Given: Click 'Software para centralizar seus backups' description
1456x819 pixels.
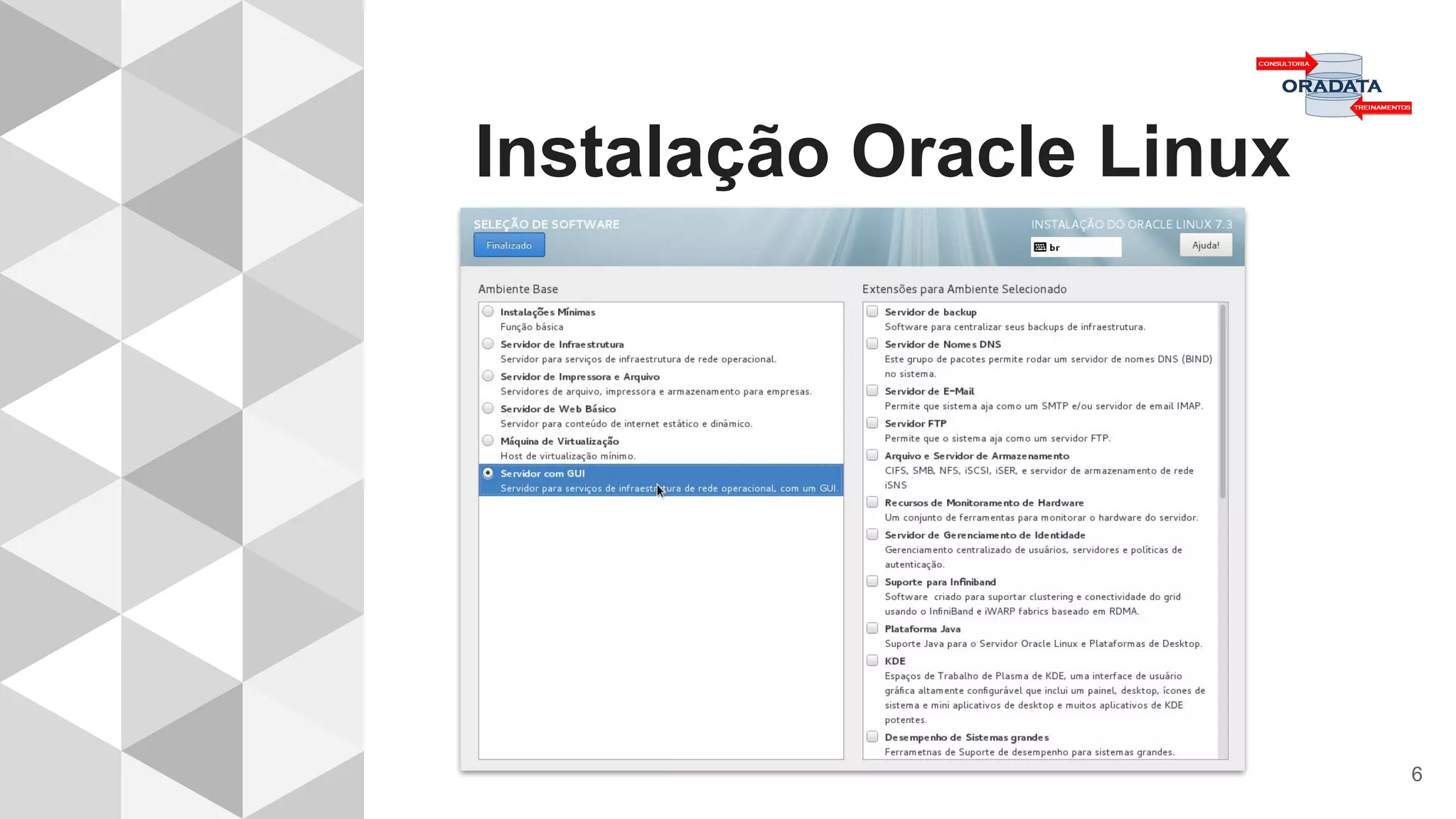Looking at the screenshot, I should click(x=1015, y=327).
